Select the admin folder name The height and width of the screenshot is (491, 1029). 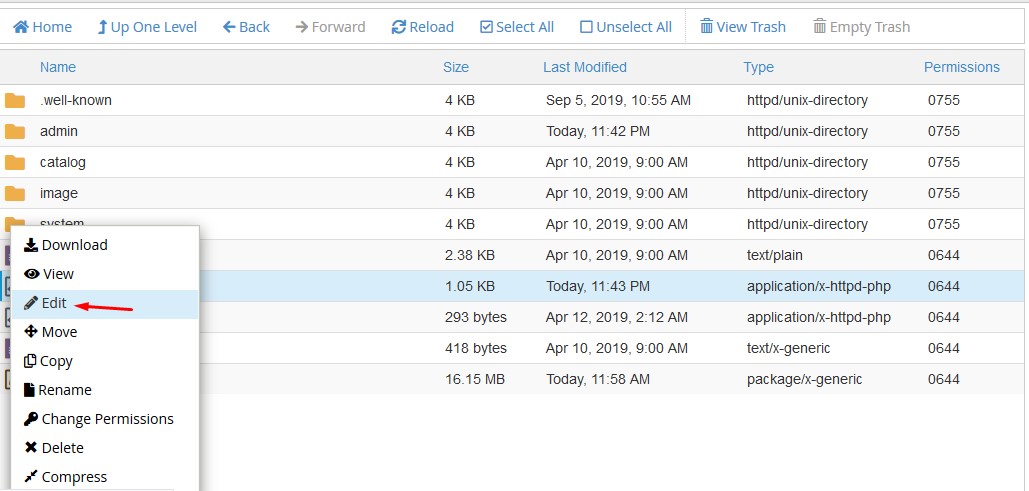(x=59, y=131)
